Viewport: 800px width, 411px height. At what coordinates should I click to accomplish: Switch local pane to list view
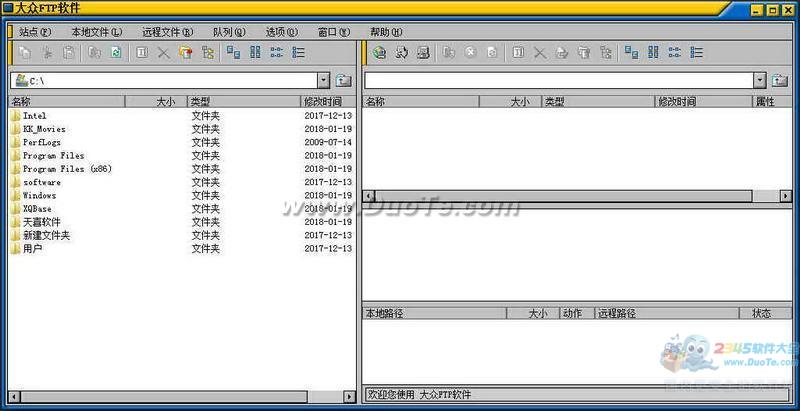[277, 53]
